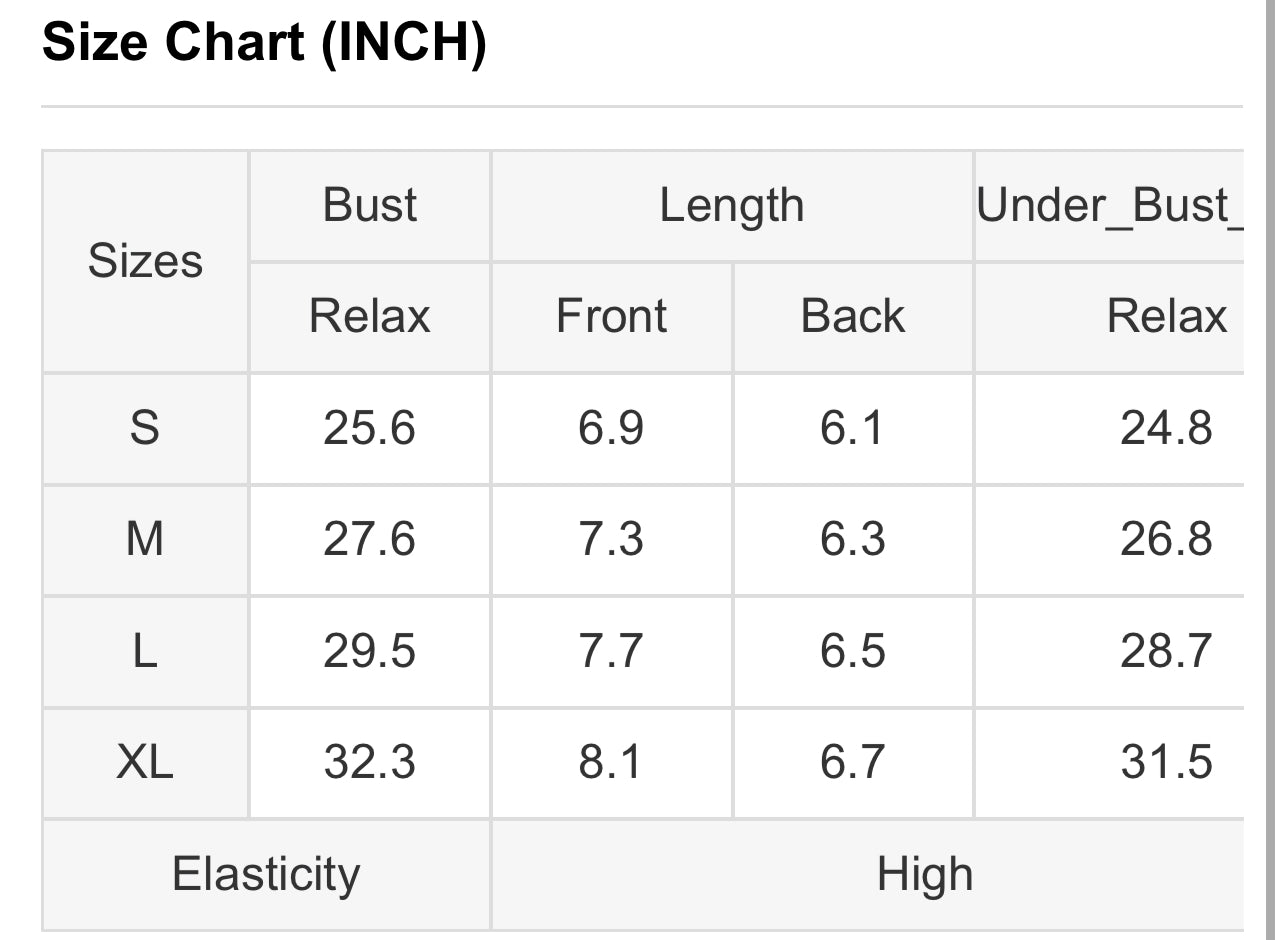Click the bust value 32.3

[x=369, y=764]
